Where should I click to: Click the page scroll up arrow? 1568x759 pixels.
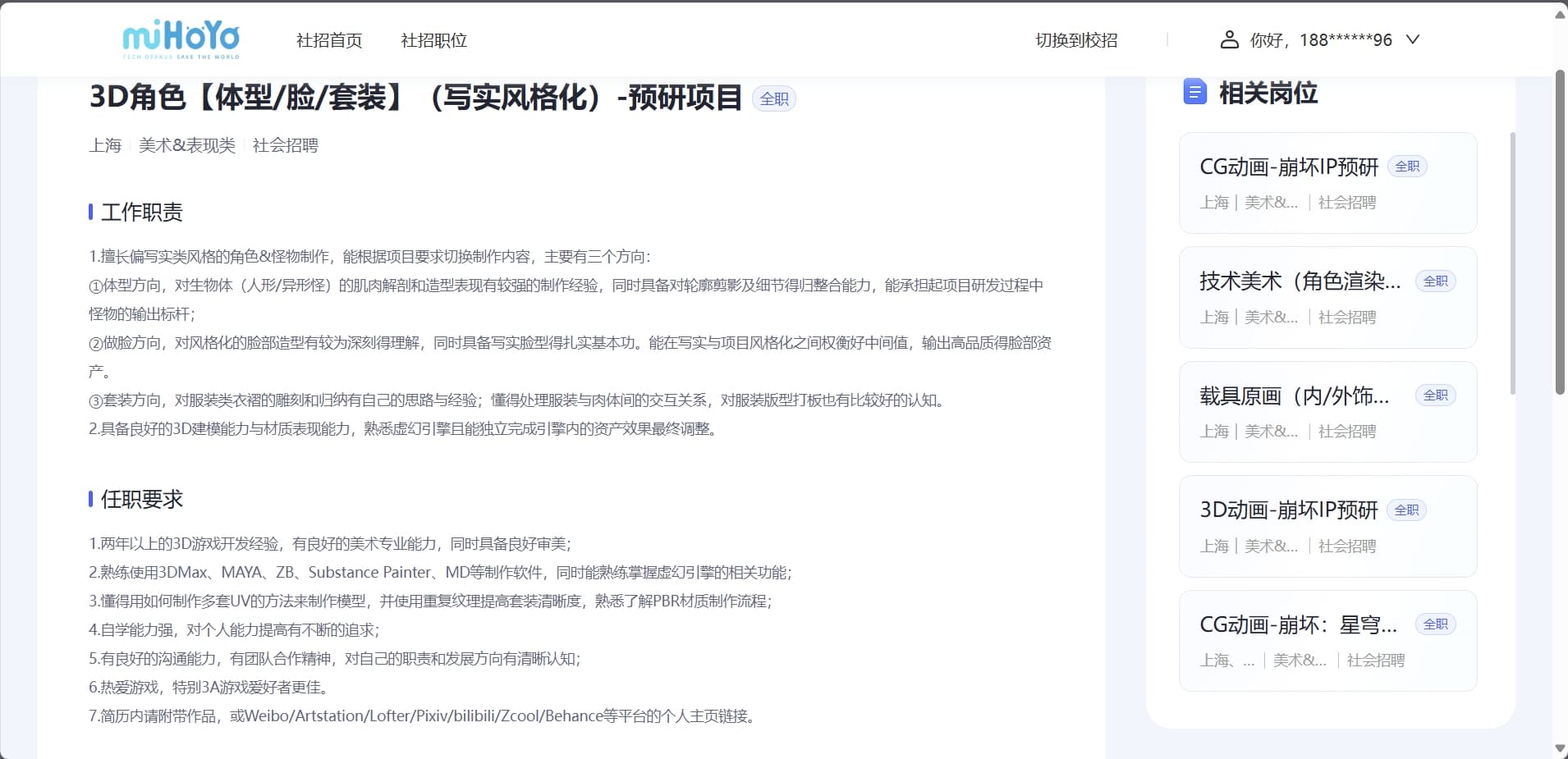[x=1560, y=14]
